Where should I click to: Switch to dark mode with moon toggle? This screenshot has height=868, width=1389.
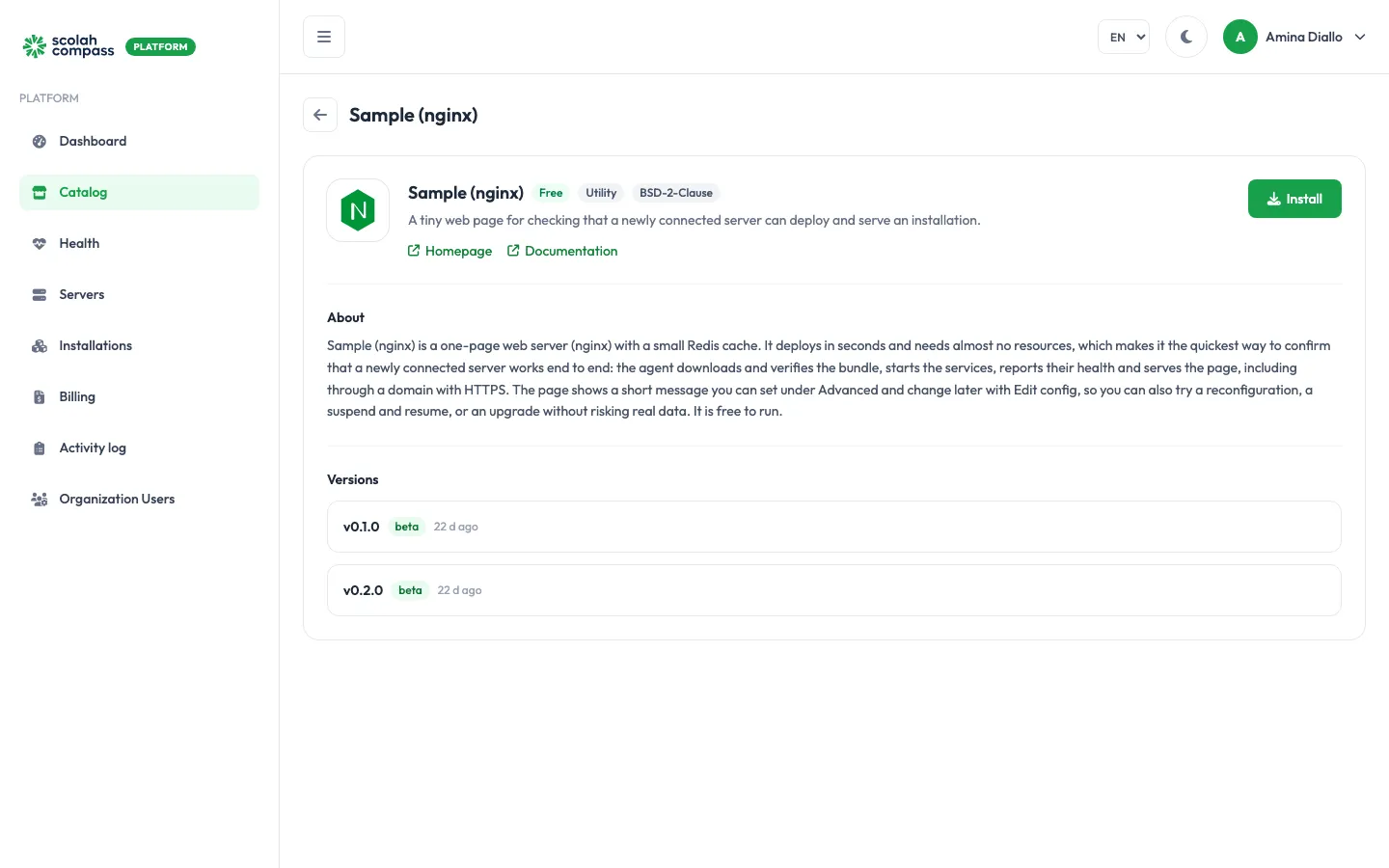pyautogui.click(x=1186, y=37)
